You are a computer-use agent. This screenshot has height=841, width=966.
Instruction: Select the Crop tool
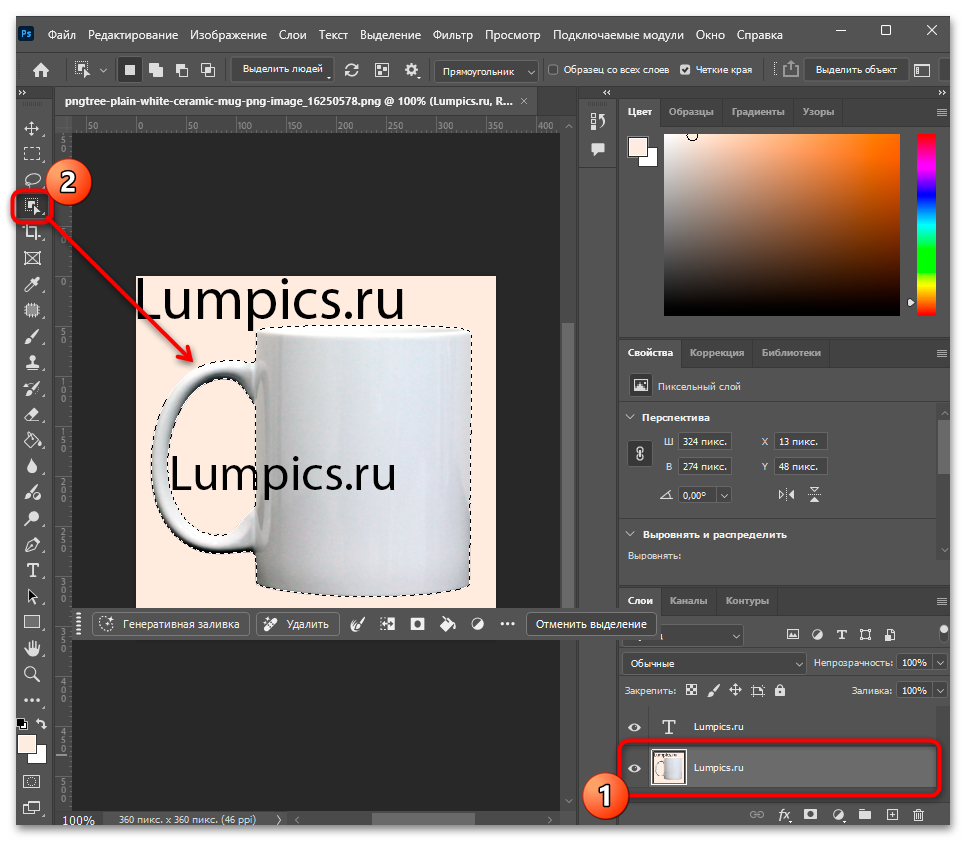(32, 232)
